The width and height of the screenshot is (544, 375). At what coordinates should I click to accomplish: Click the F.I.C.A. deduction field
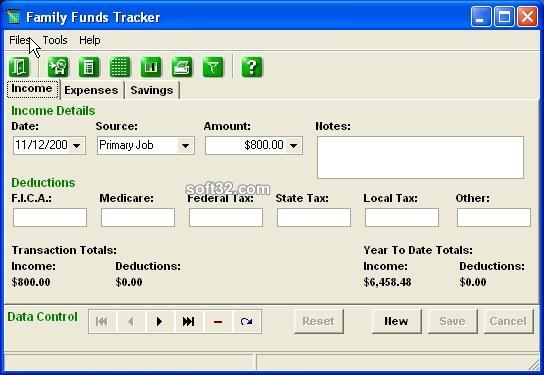[50, 218]
